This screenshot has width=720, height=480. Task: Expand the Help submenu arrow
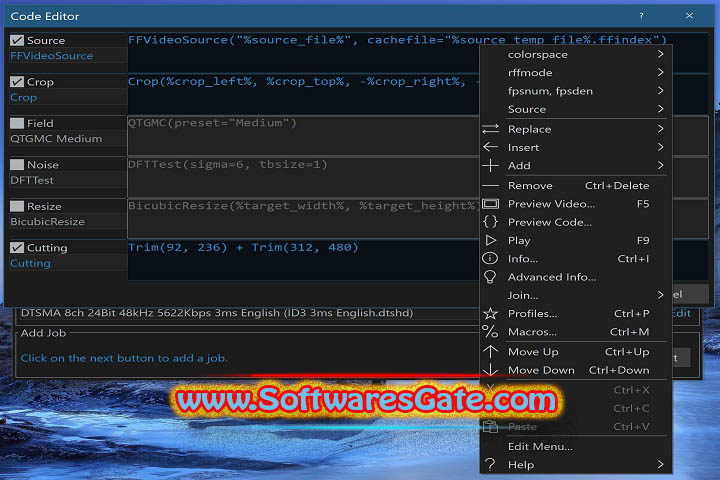coord(660,464)
